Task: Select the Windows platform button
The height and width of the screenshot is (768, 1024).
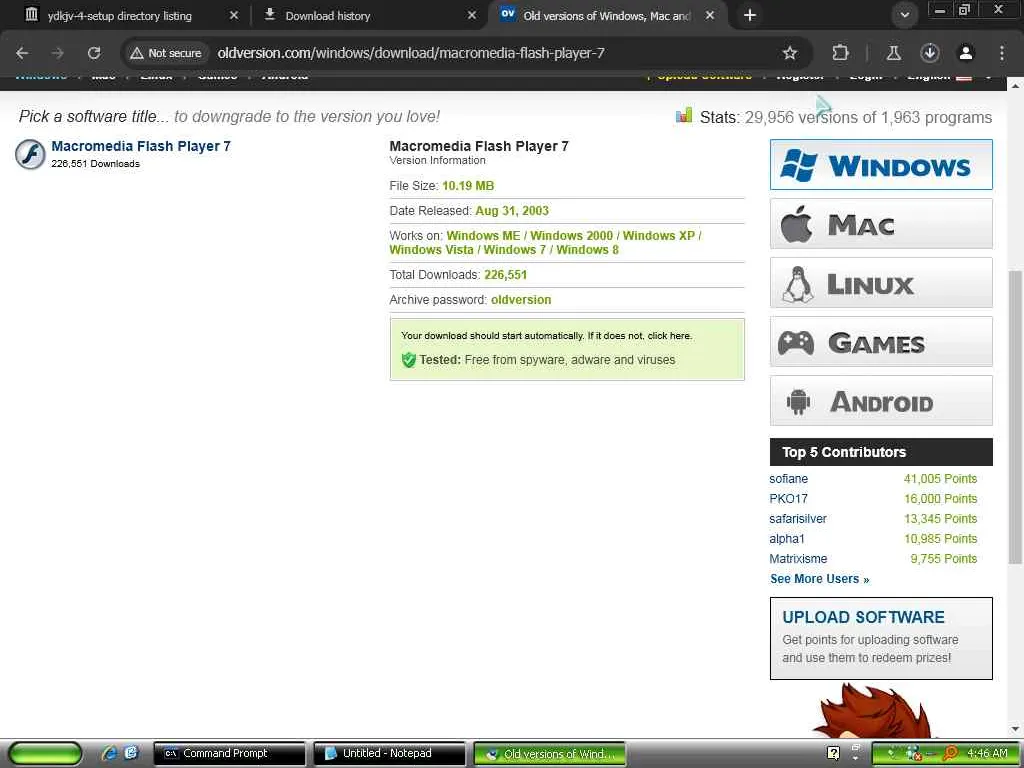Action: coord(881,165)
